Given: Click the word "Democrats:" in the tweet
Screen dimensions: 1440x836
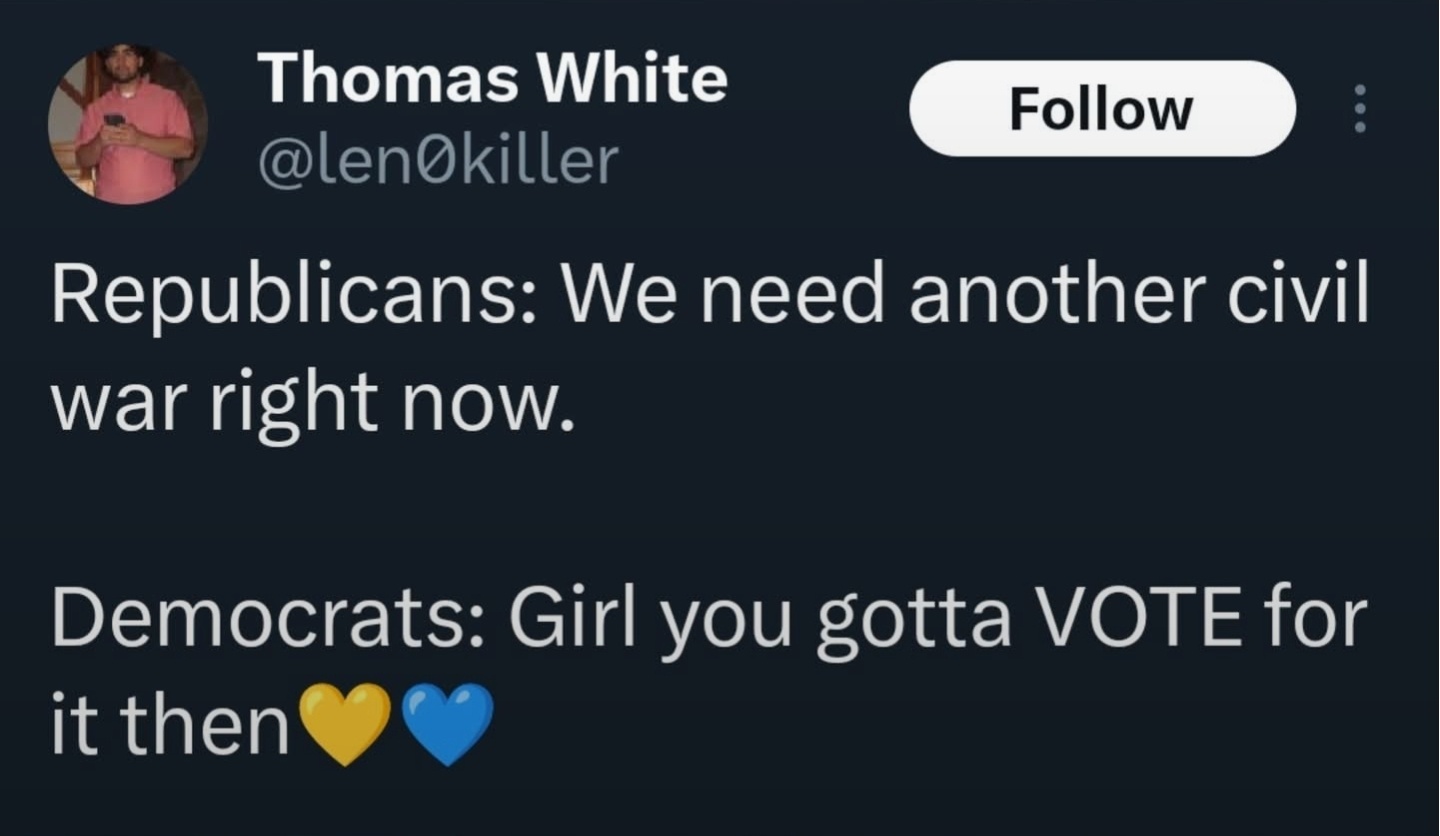Looking at the screenshot, I should coord(270,619).
